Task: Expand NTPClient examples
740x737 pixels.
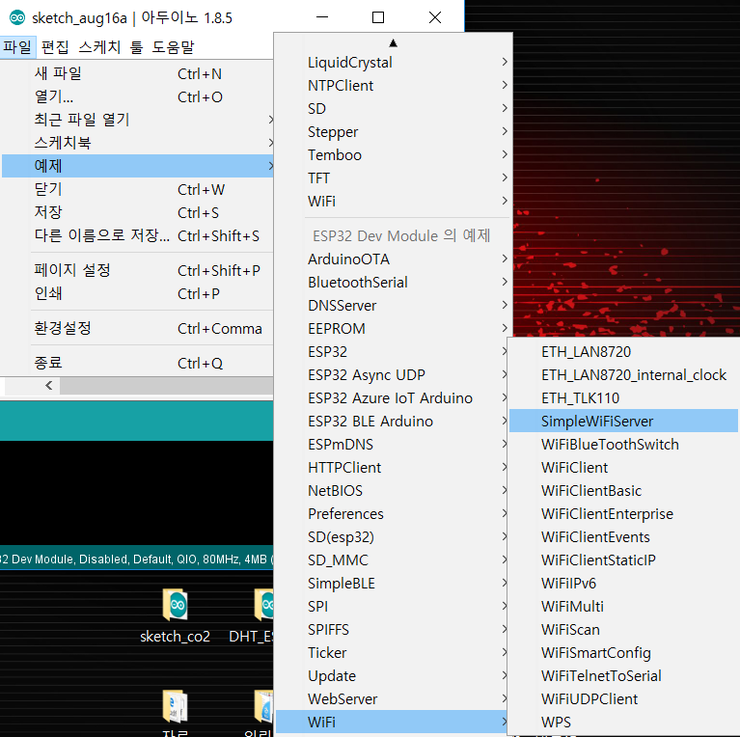Action: (x=394, y=85)
